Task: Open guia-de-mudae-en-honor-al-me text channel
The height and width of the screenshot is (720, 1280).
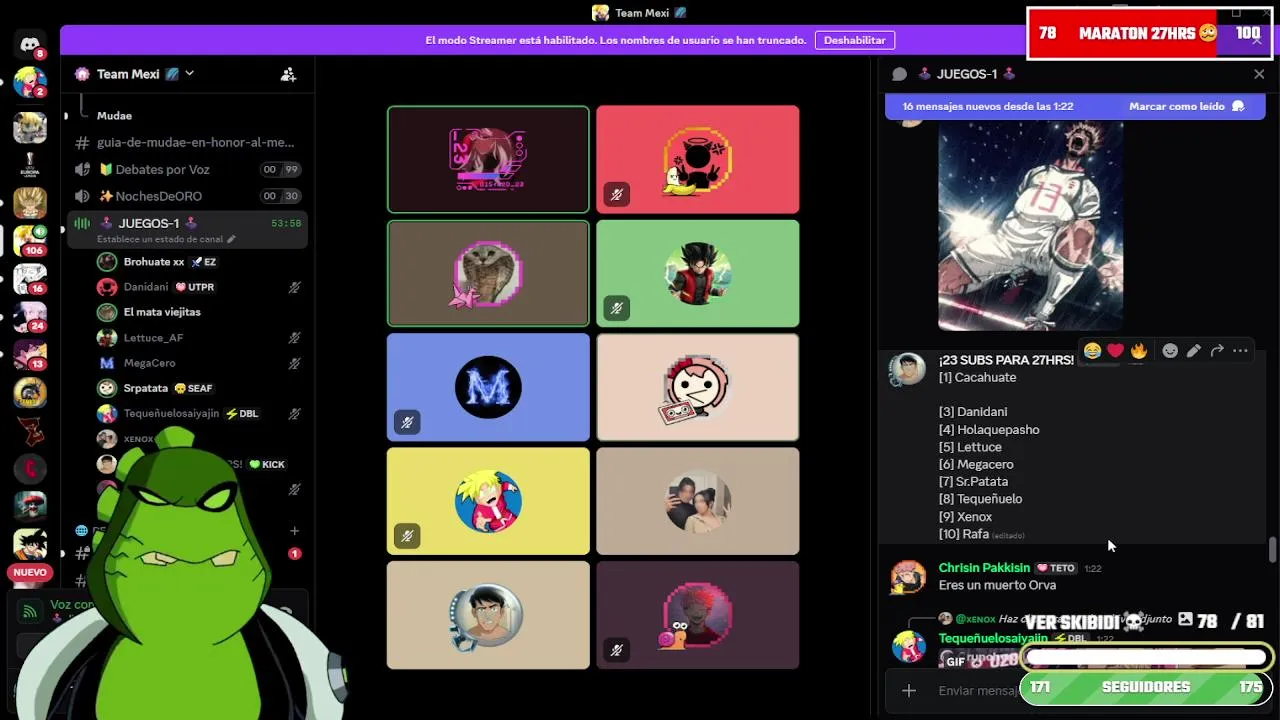Action: pyautogui.click(x=187, y=143)
